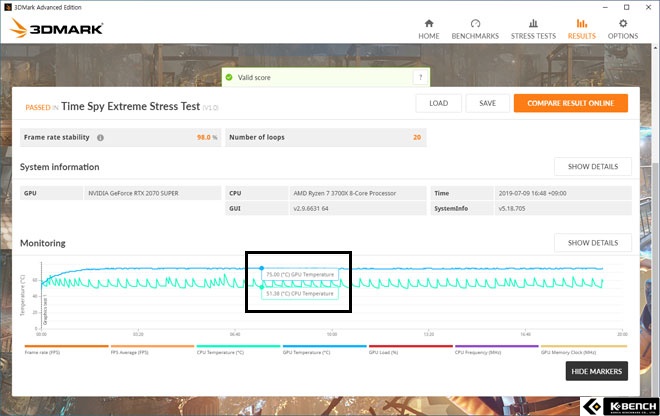Viewport: 660px width, 416px height.
Task: Click the 3DMark app icon in title bar
Action: pos(8,7)
